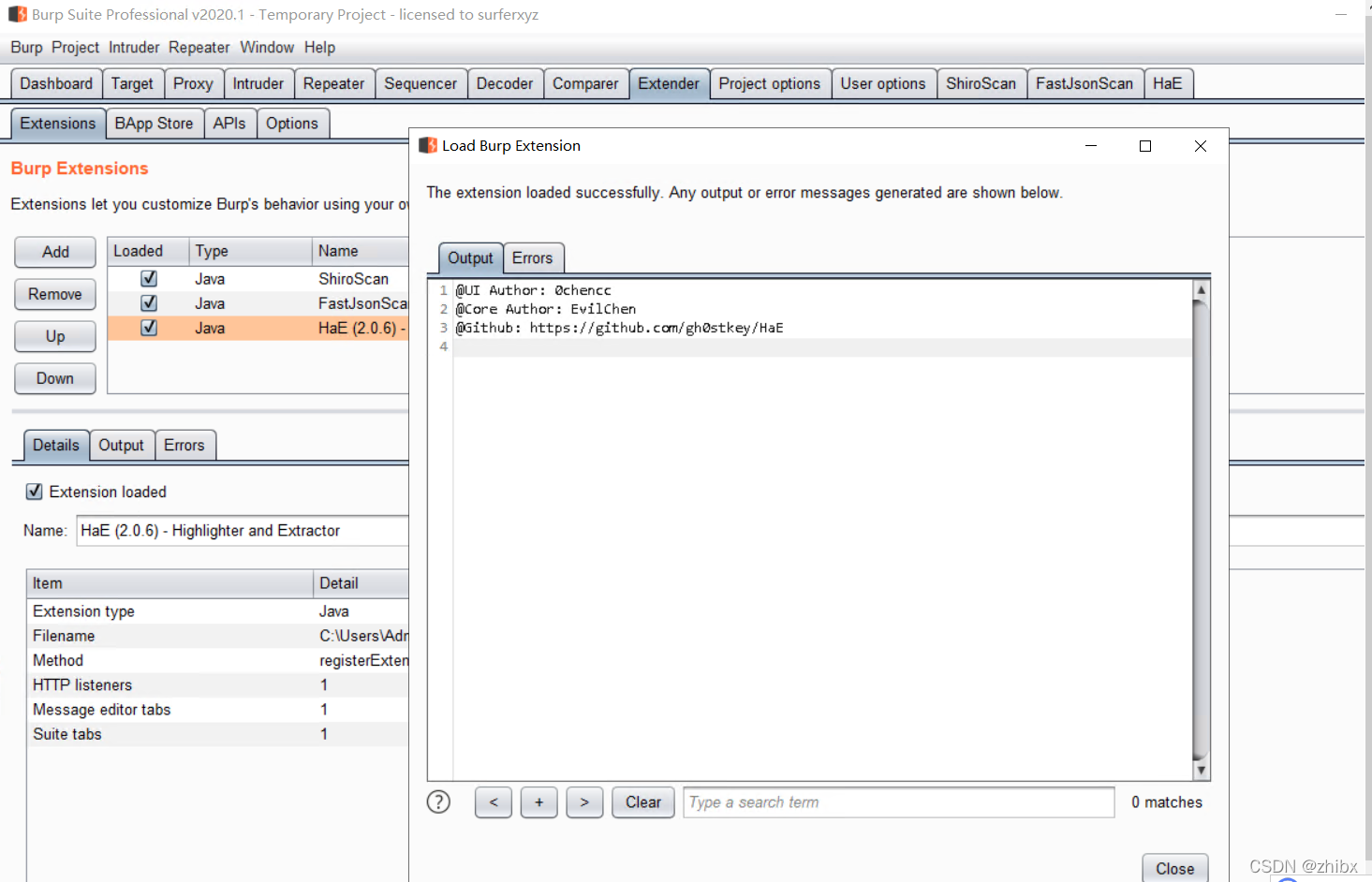Switch to the Comparer tab
Viewport: 1372px width, 882px height.
coord(585,83)
